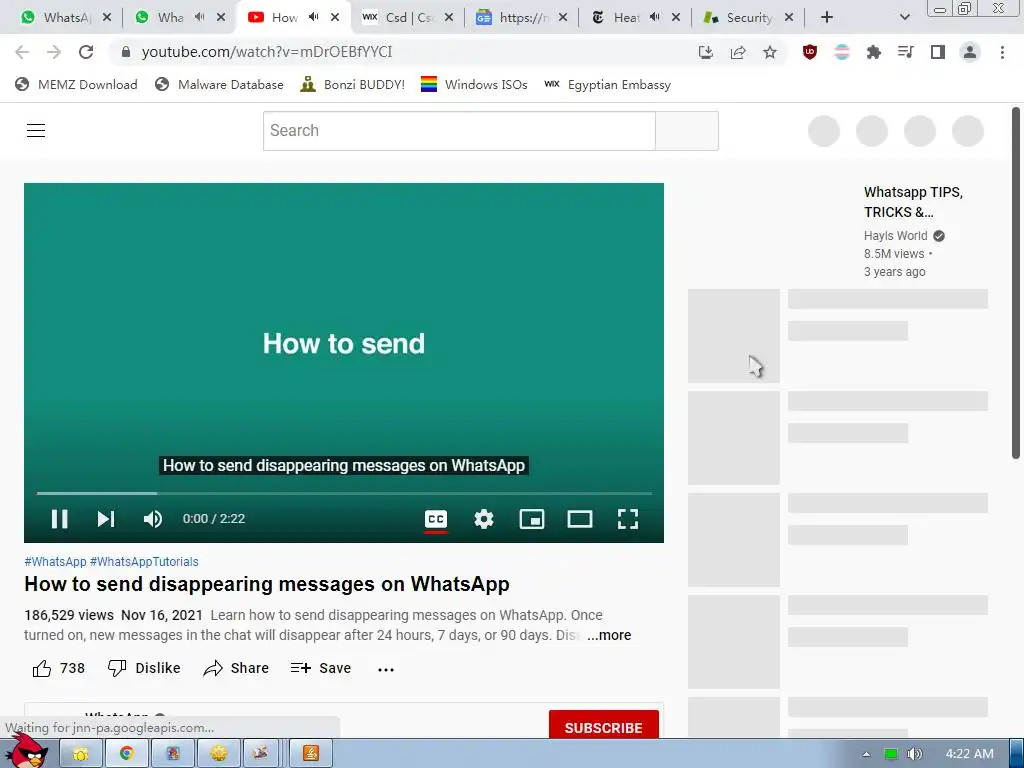The image size is (1024, 768).
Task: Open Angry Birds start button
Action: coord(26,751)
